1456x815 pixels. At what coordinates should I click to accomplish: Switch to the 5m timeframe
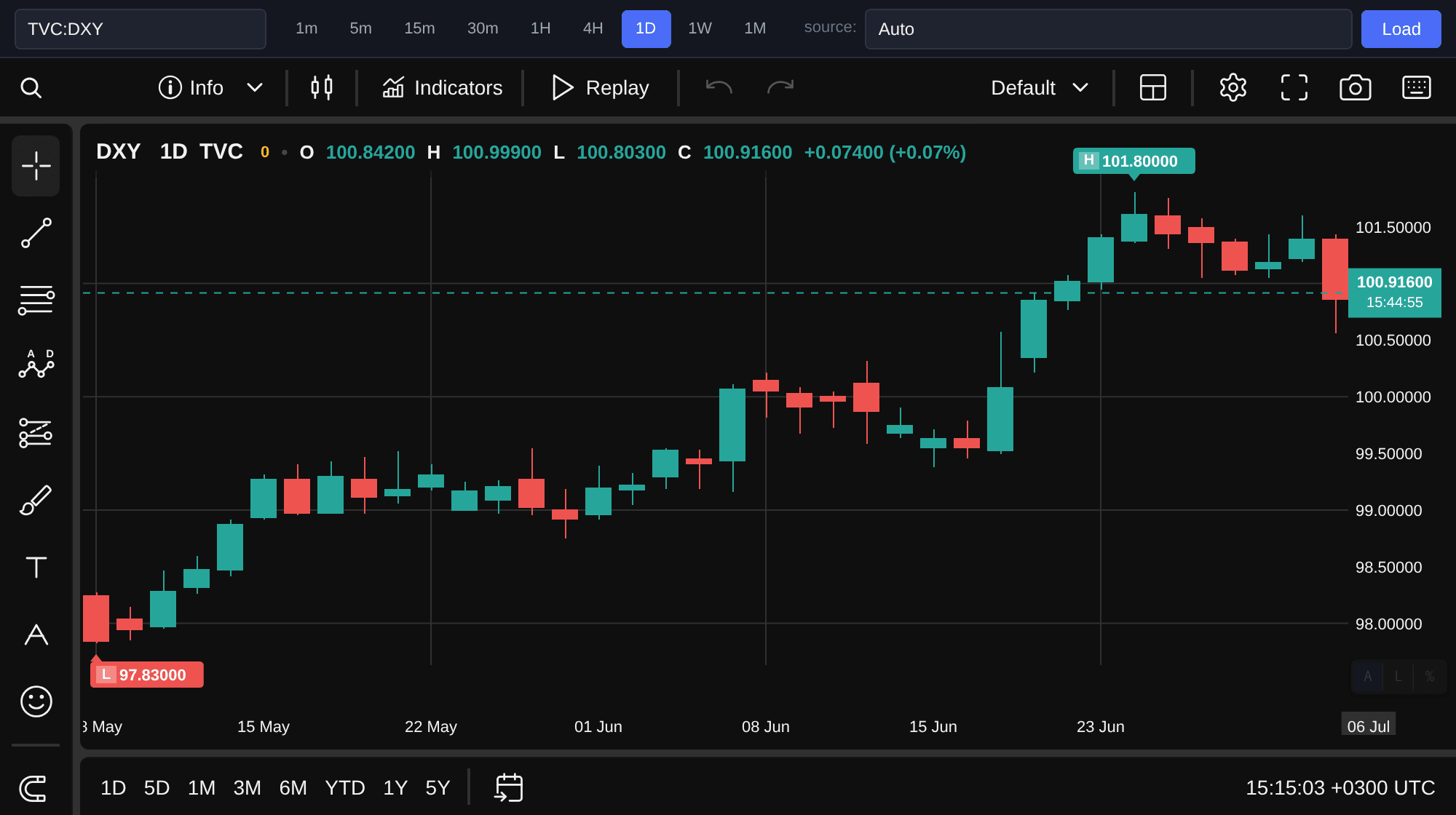(360, 29)
